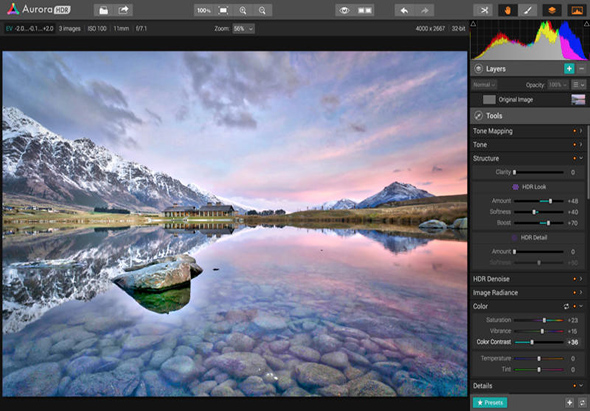The height and width of the screenshot is (411, 590).
Task: Open the layer options list menu
Action: (x=579, y=85)
